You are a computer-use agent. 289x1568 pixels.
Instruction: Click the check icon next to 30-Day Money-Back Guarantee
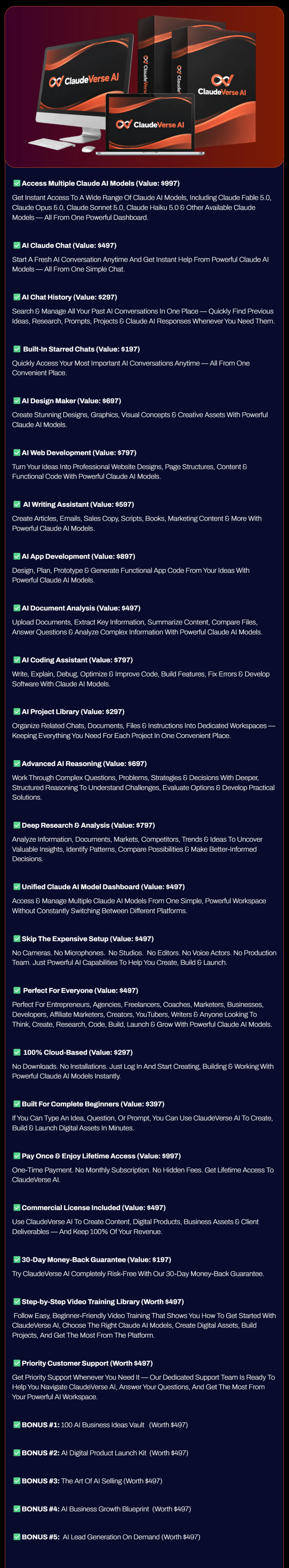click(17, 1259)
